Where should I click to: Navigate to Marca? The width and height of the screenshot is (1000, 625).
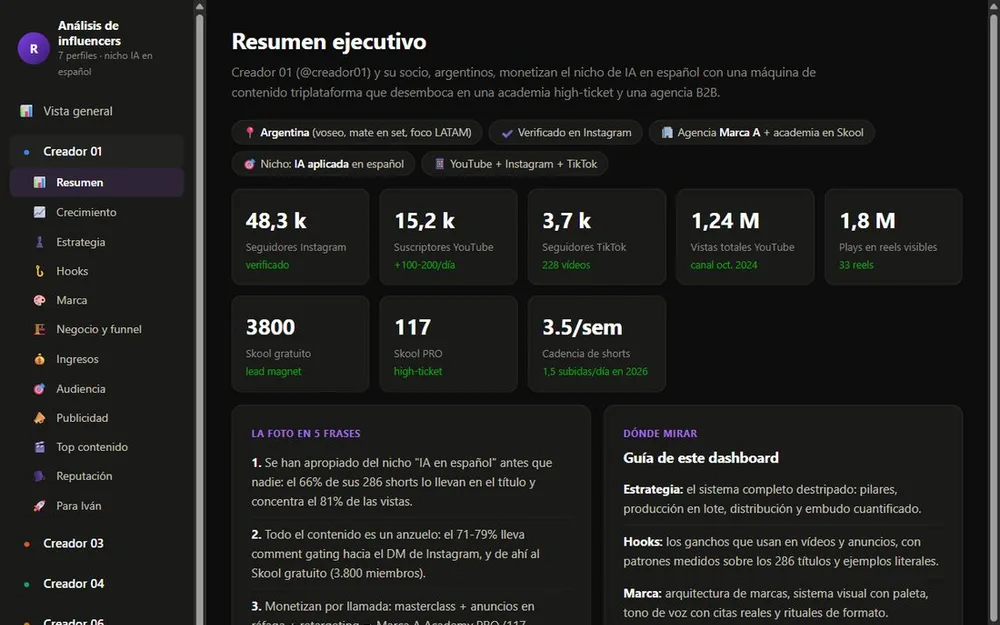pos(97,300)
